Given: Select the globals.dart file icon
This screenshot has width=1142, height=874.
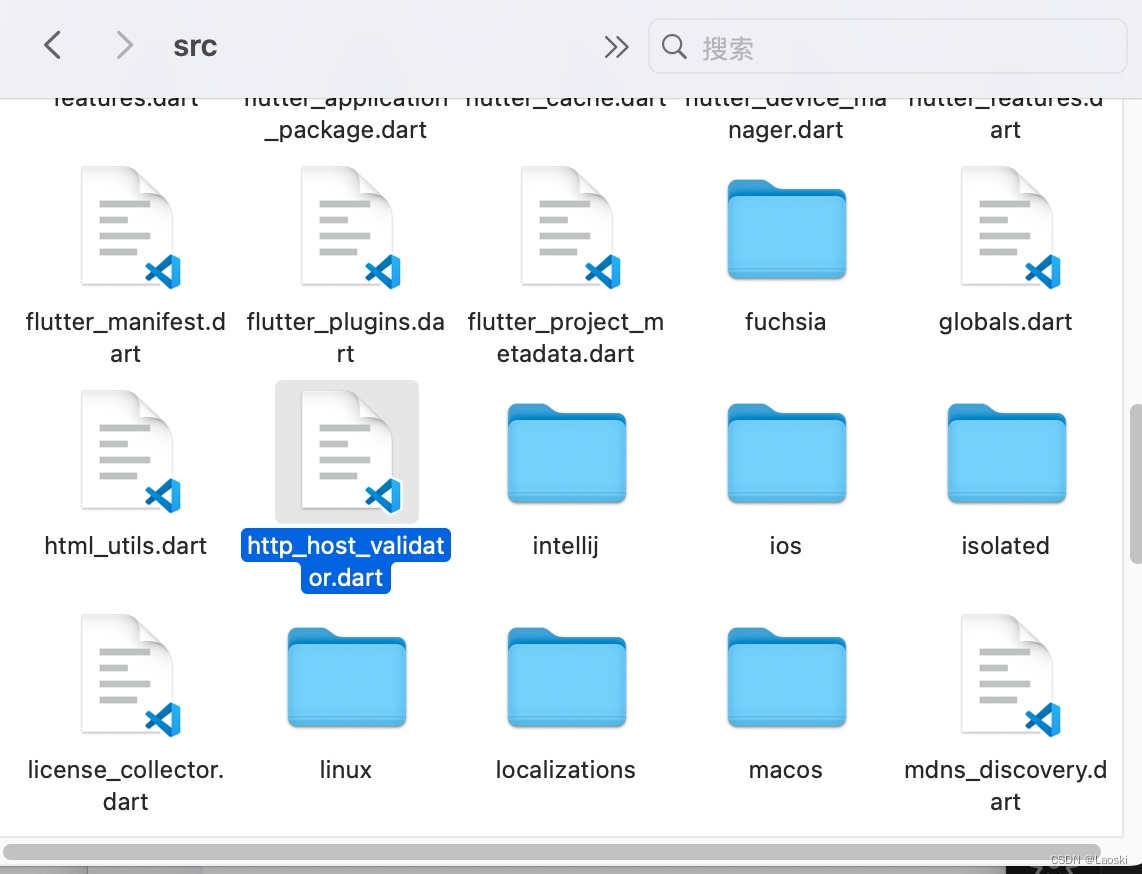Looking at the screenshot, I should pyautogui.click(x=1010, y=228).
